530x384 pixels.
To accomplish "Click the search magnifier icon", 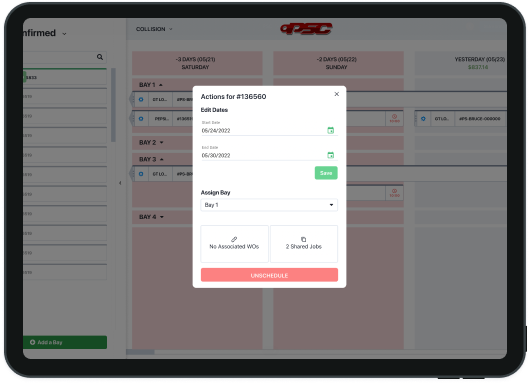I will tap(100, 57).
